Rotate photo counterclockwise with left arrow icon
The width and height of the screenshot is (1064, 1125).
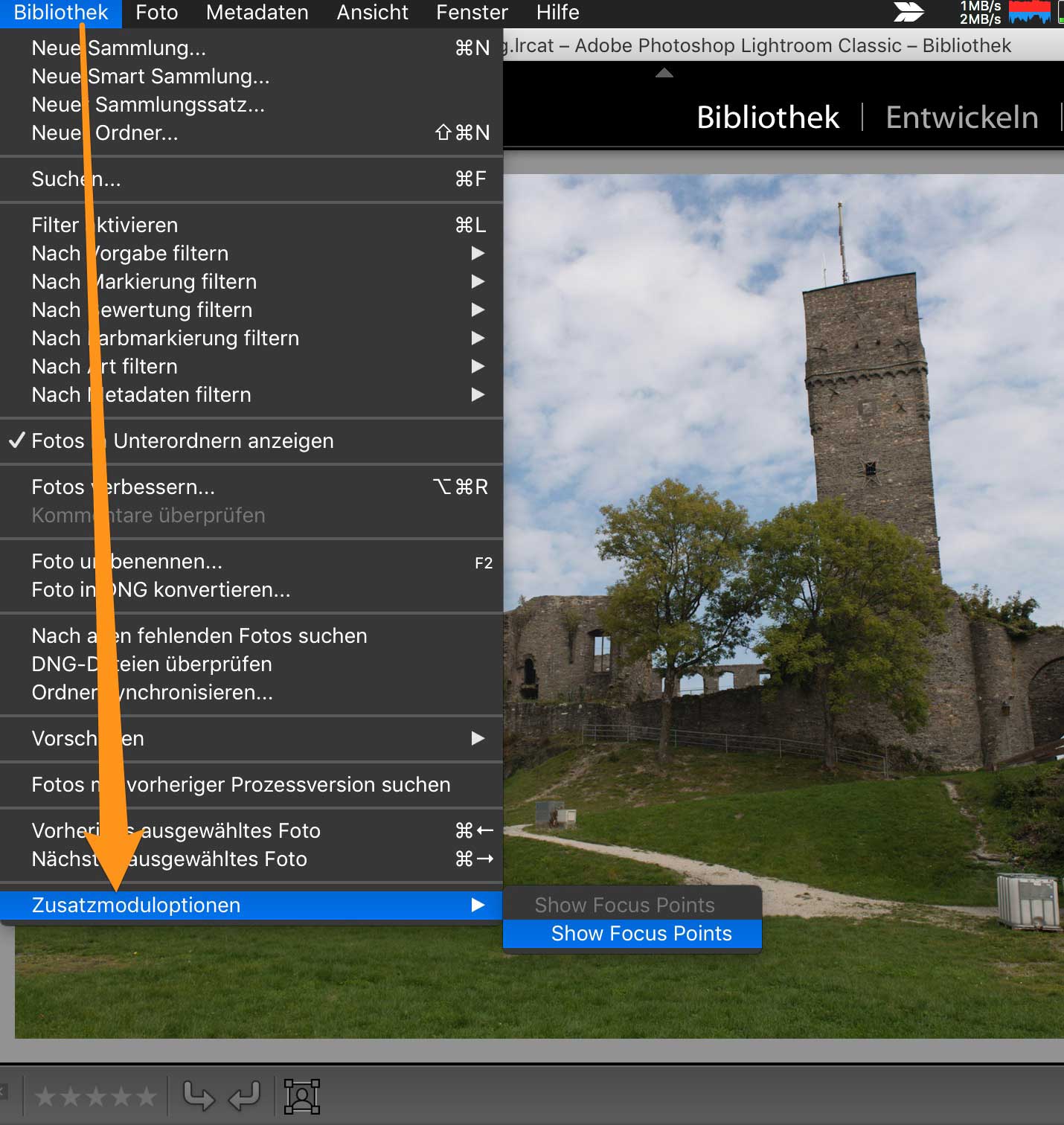pyautogui.click(x=244, y=1096)
